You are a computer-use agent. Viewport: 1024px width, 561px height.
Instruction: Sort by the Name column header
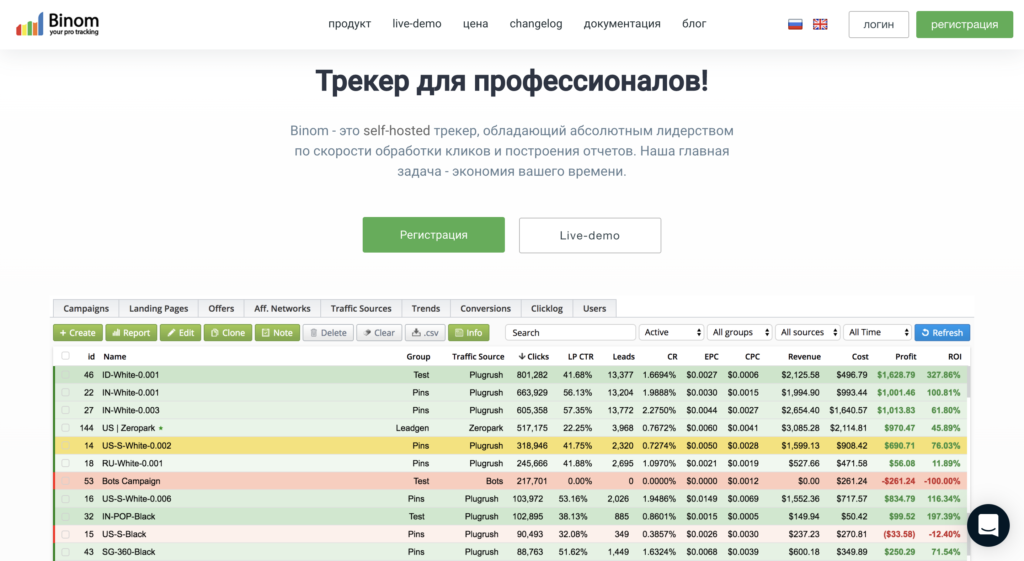click(x=114, y=357)
